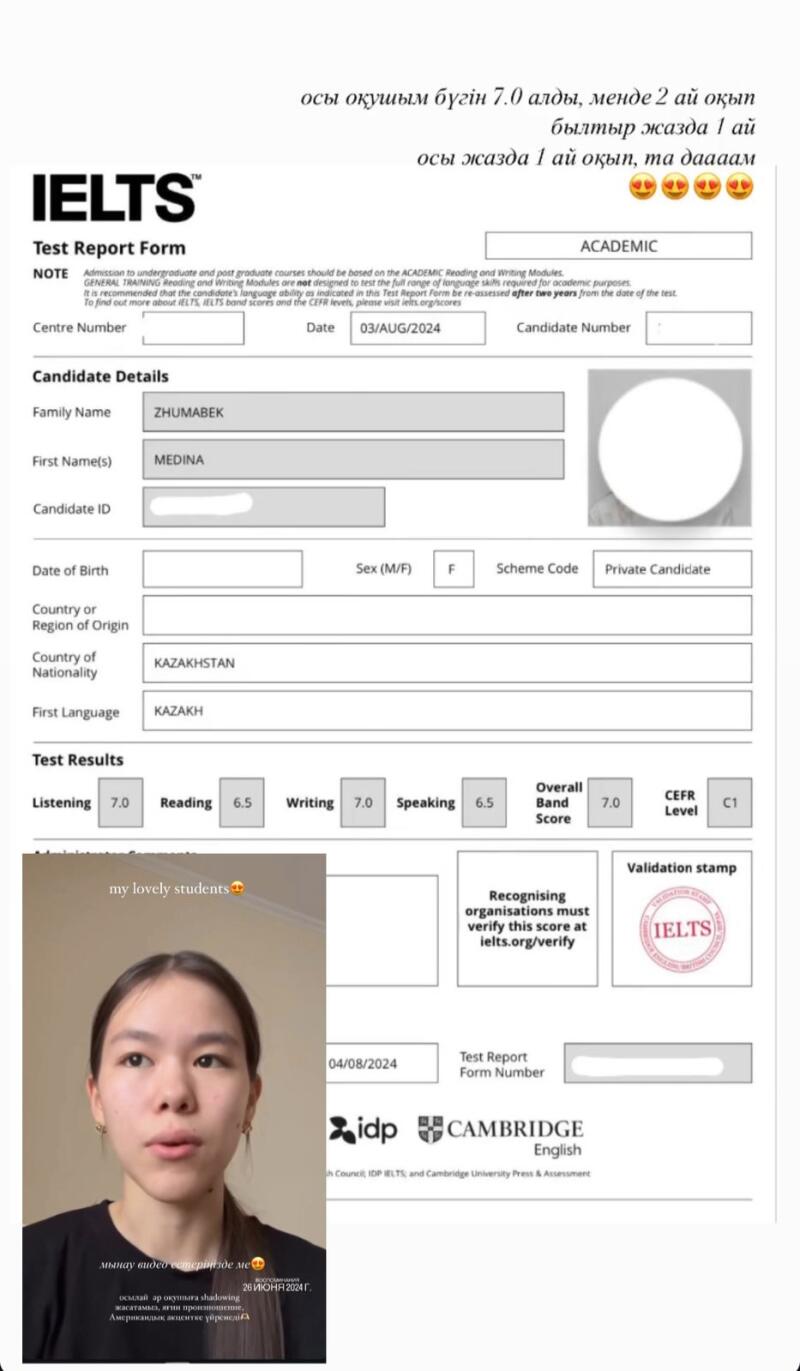Click the empty Centre Number field
800x1371 pixels.
coord(193,328)
